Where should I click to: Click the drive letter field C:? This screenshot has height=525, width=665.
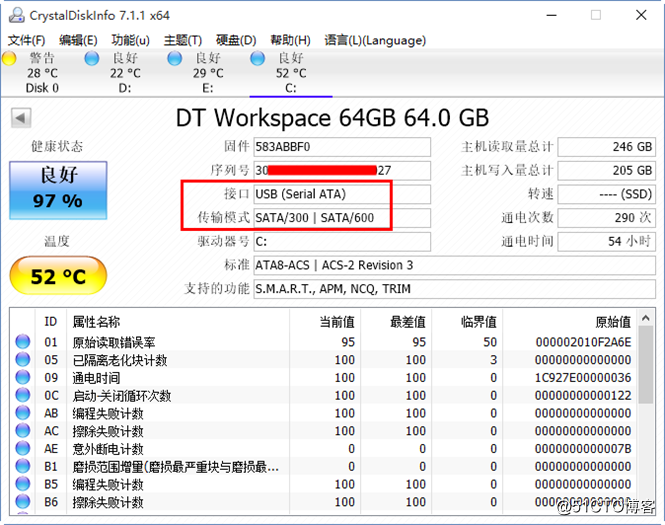(x=342, y=242)
